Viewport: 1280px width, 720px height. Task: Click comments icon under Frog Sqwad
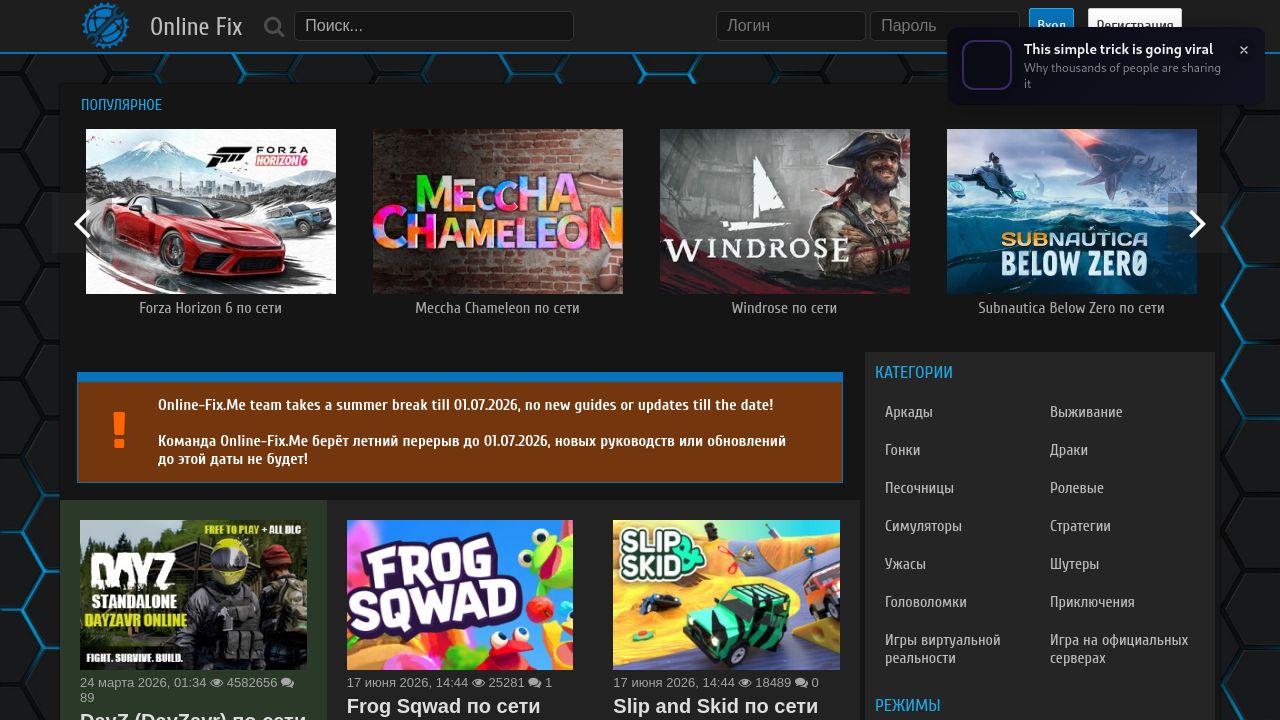(534, 683)
